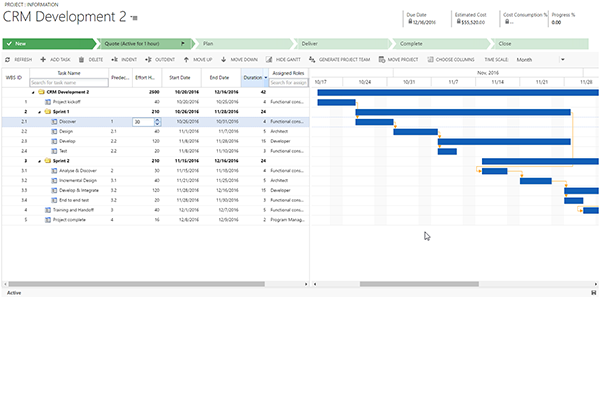Select the Plan process stage
Screen dimensions: 600x420
coord(244,44)
